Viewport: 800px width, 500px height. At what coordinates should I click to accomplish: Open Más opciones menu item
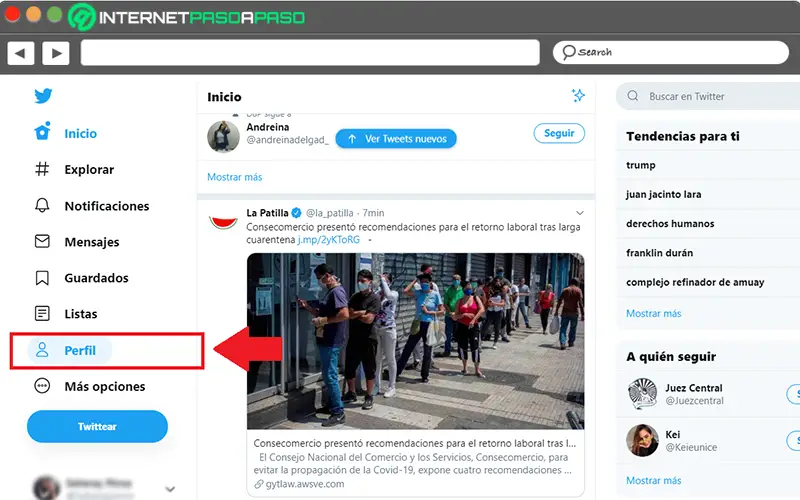(x=105, y=387)
